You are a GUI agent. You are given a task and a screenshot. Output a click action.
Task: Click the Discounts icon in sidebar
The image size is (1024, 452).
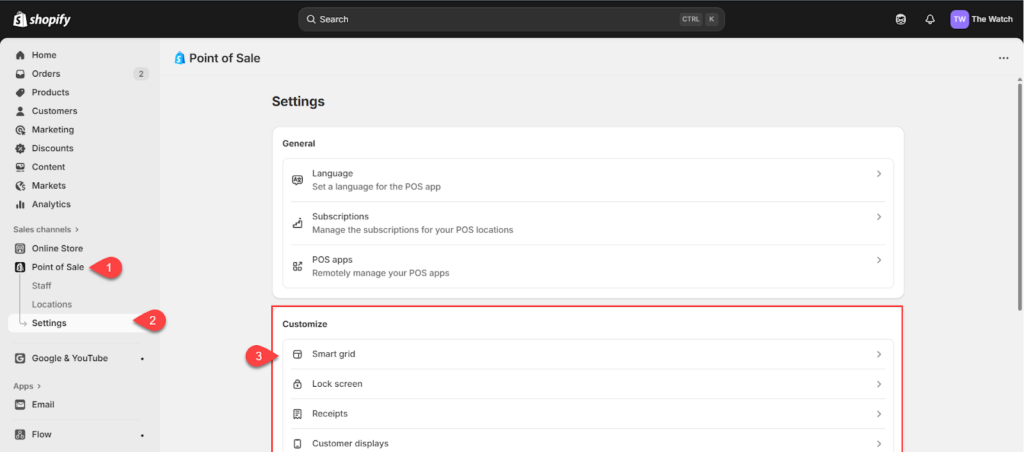click(x=20, y=148)
